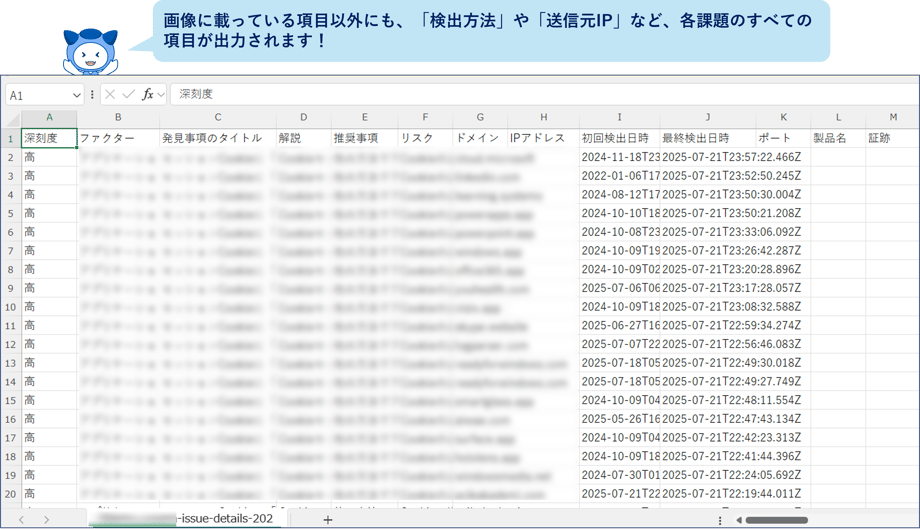The width and height of the screenshot is (920, 529).
Task: Open the Insert Function fx icon
Action: click(147, 94)
